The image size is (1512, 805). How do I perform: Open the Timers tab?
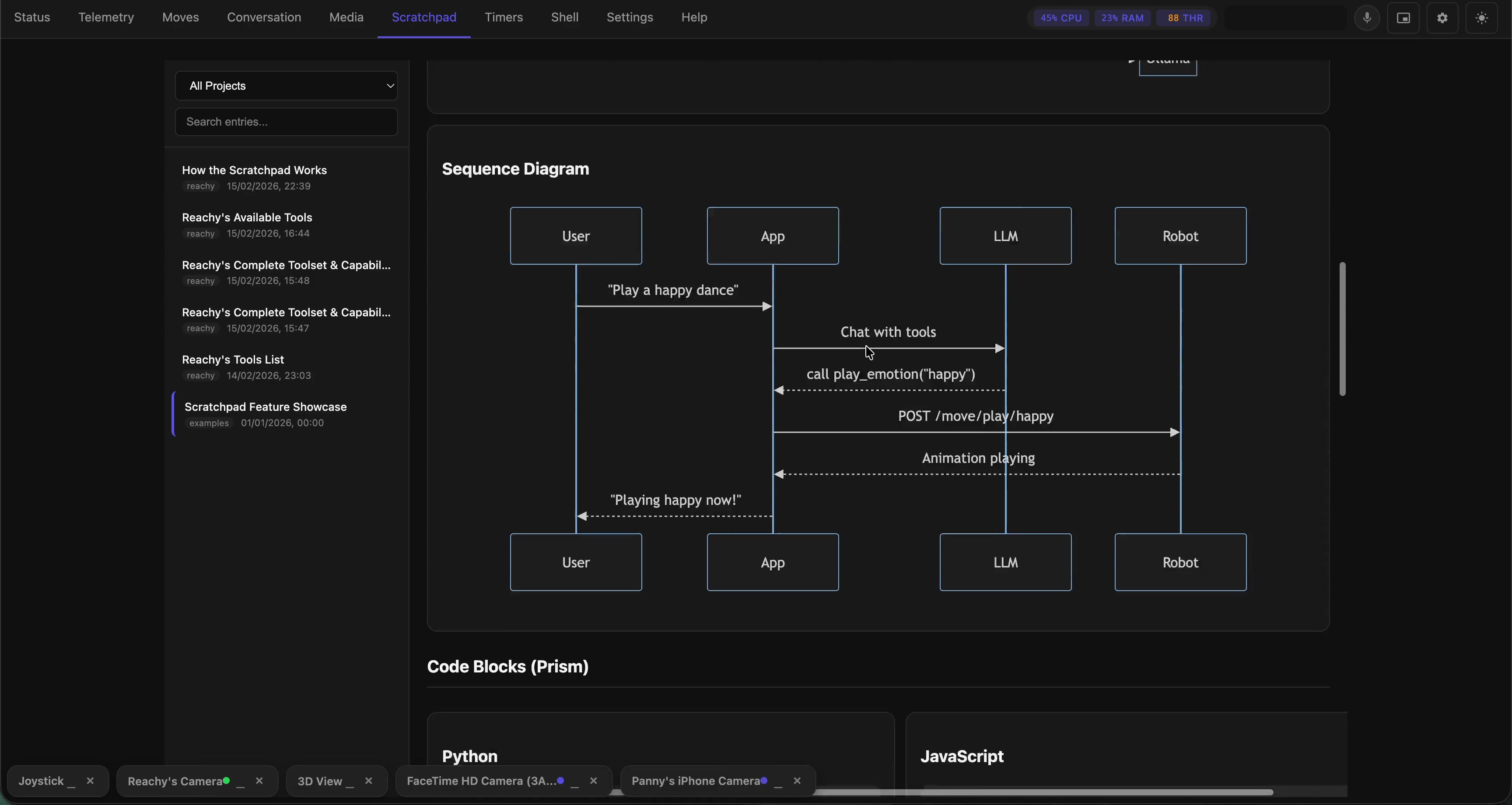coord(504,17)
